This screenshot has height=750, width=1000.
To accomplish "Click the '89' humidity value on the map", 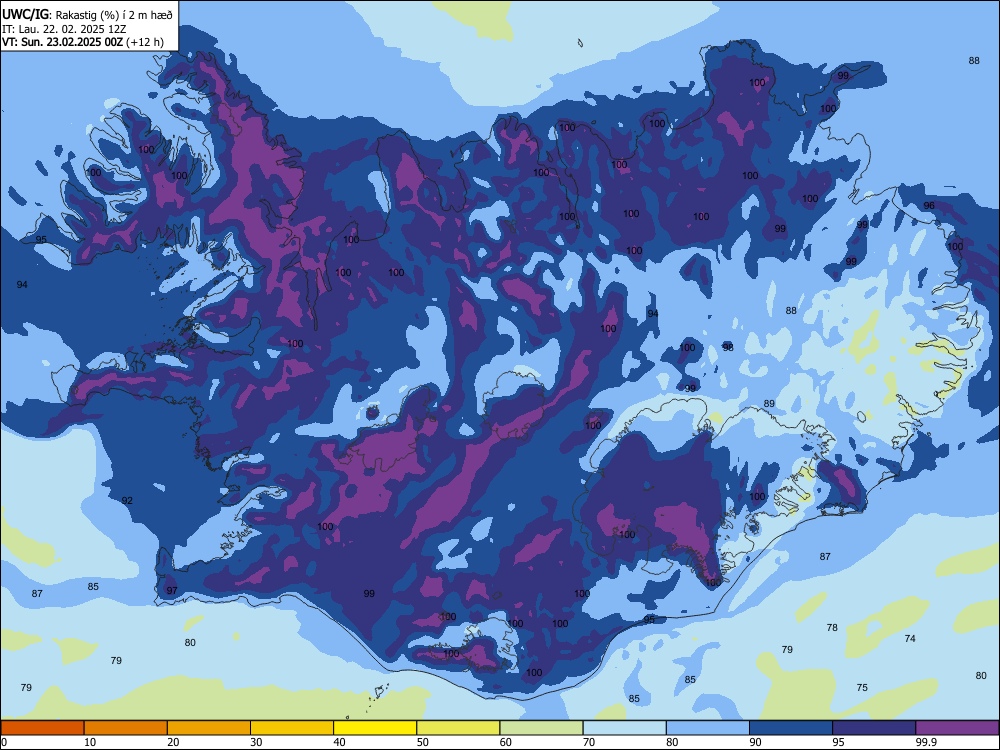I will coord(769,404).
